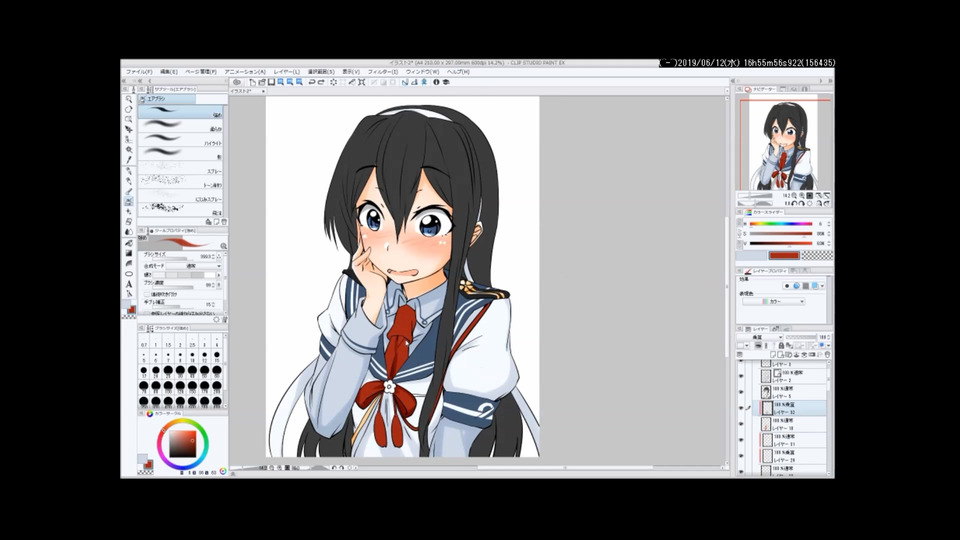
Task: Open the blending mode dropdown in tool property
Action: click(193, 266)
